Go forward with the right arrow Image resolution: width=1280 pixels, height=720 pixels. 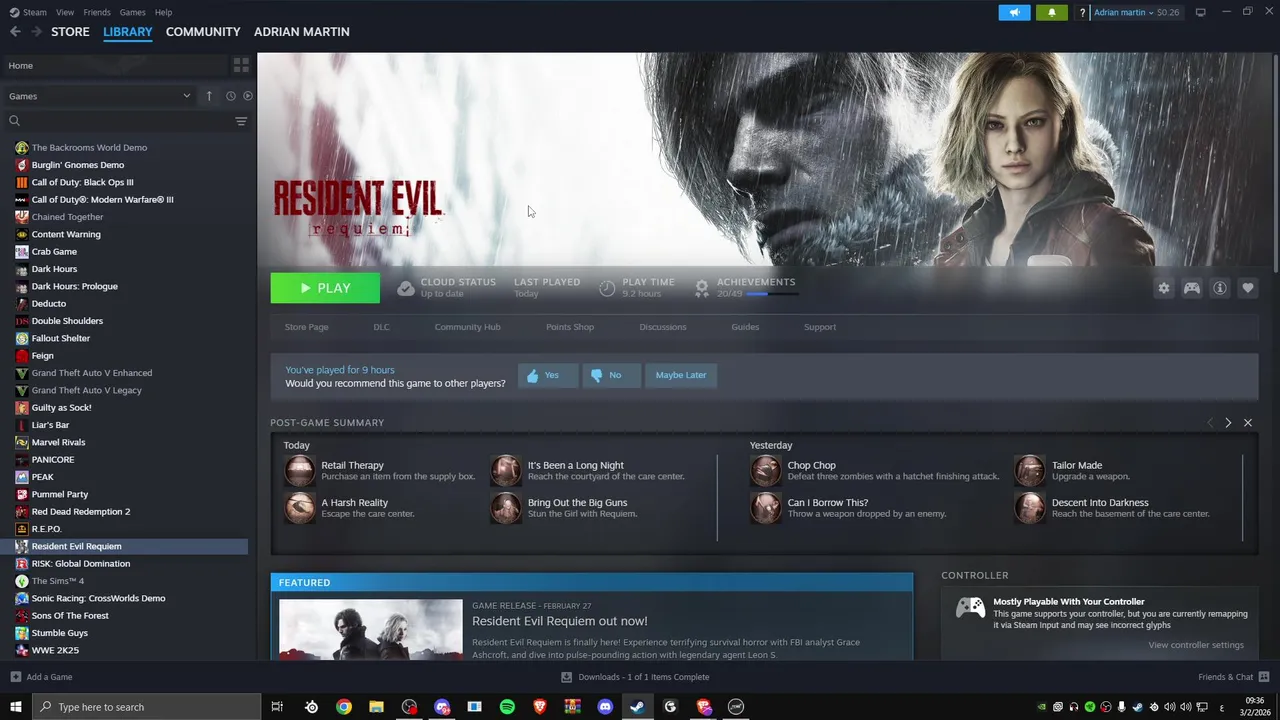tap(36, 32)
